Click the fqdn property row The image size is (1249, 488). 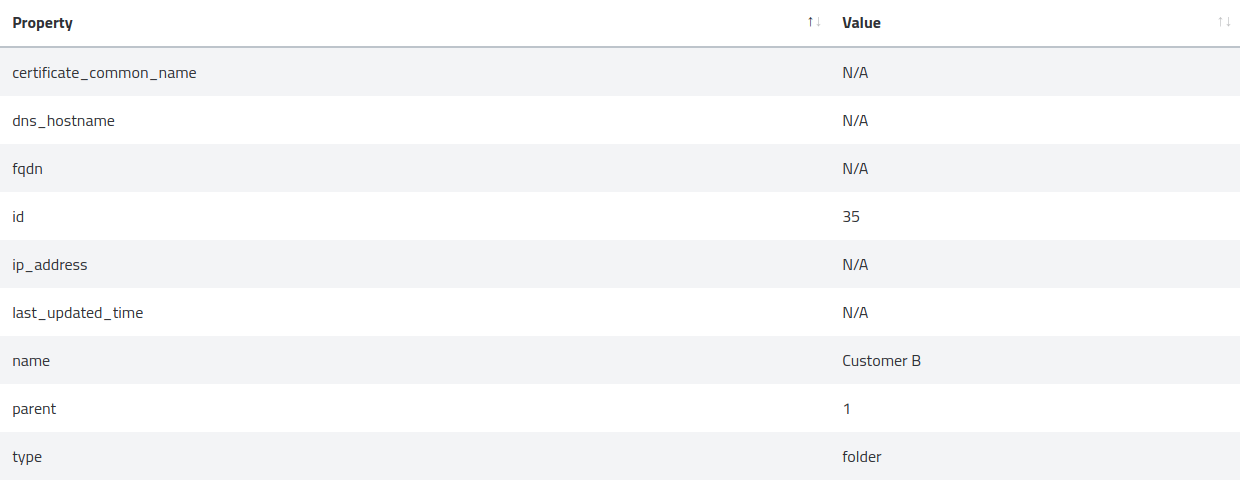(x=27, y=168)
